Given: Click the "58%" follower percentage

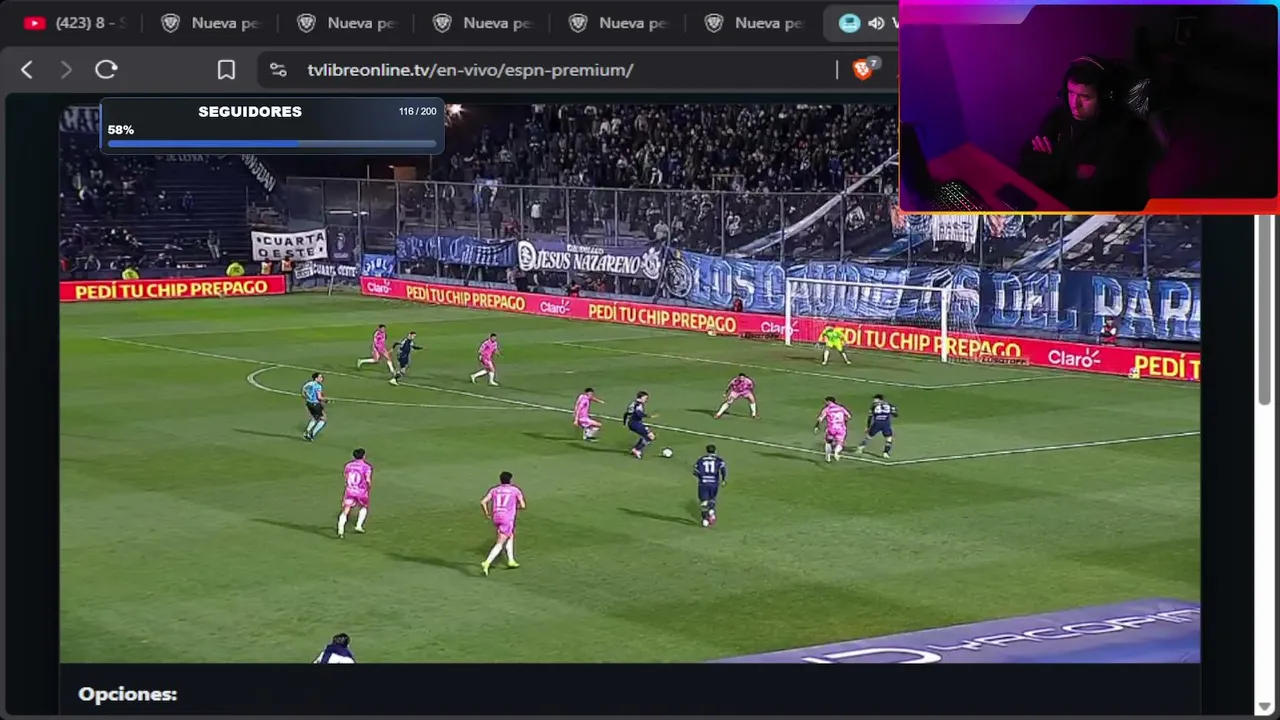Looking at the screenshot, I should click(121, 130).
